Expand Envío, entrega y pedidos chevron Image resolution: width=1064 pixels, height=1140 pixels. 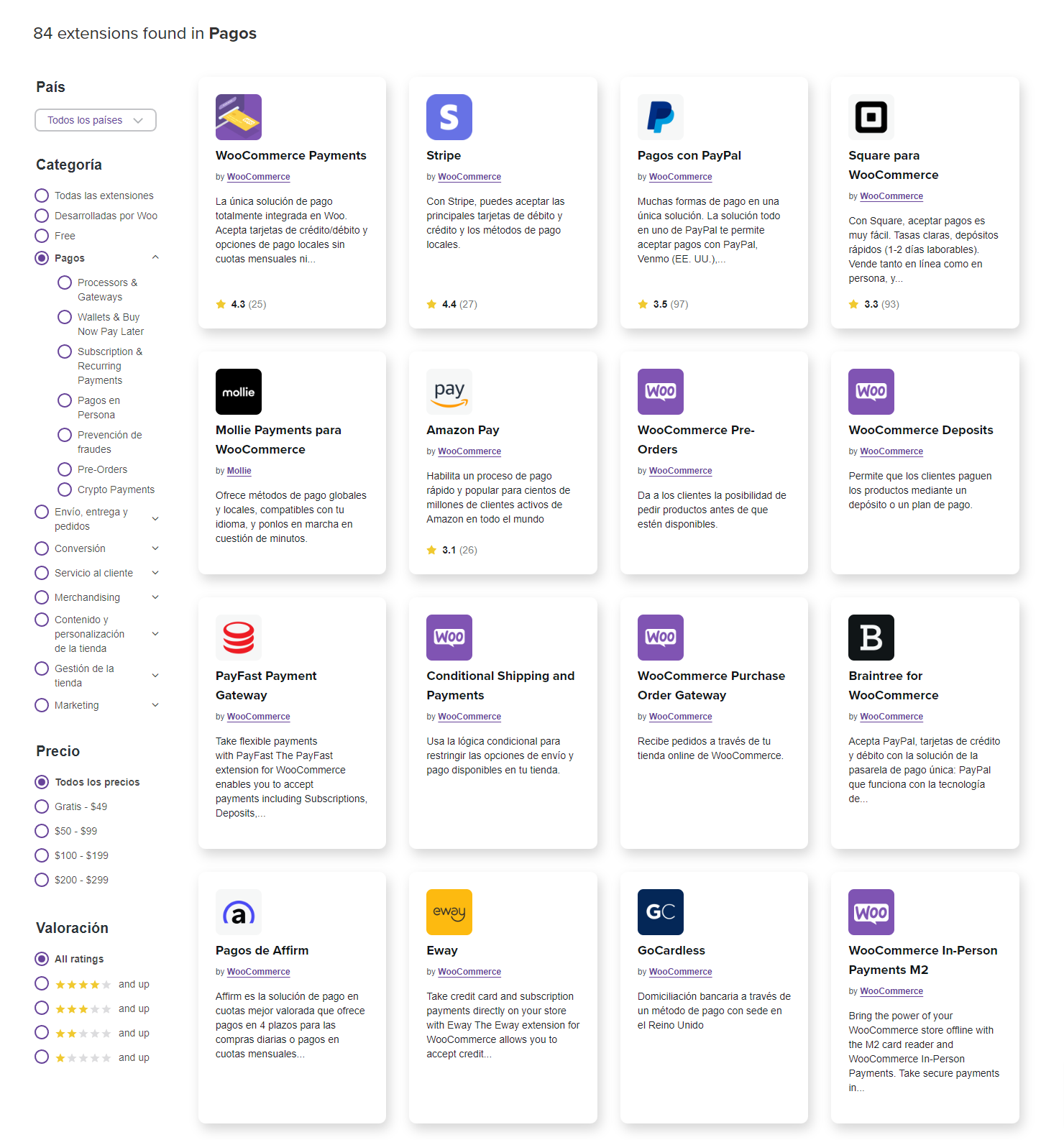click(x=155, y=518)
